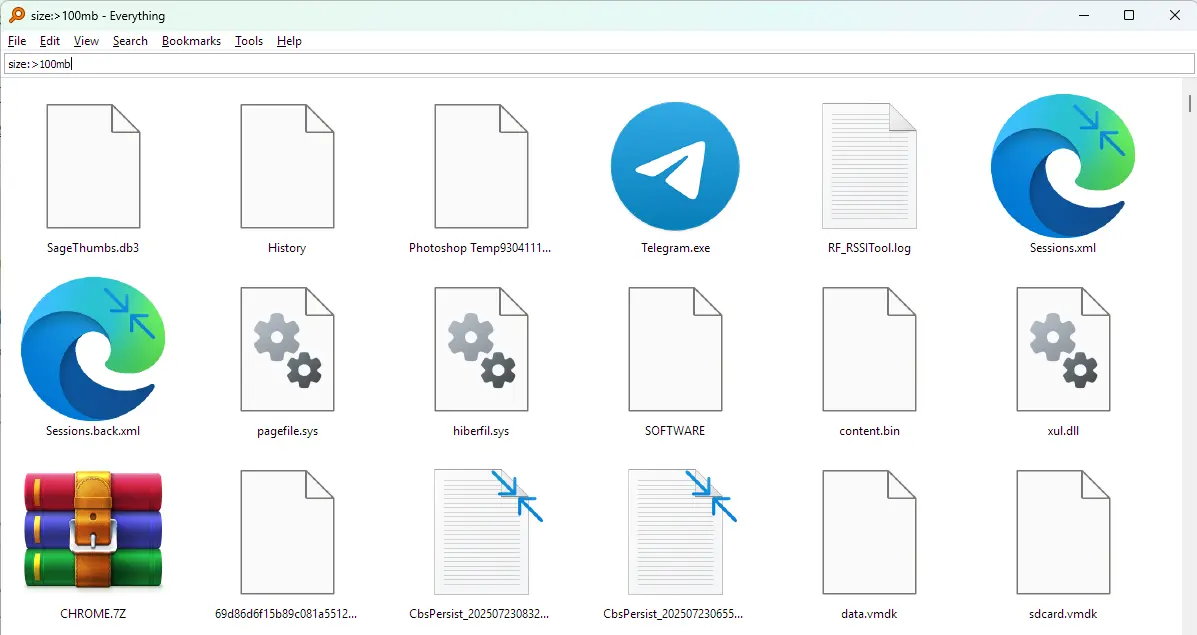Image resolution: width=1197 pixels, height=635 pixels.
Task: Click the content.bin file name label
Action: click(869, 431)
